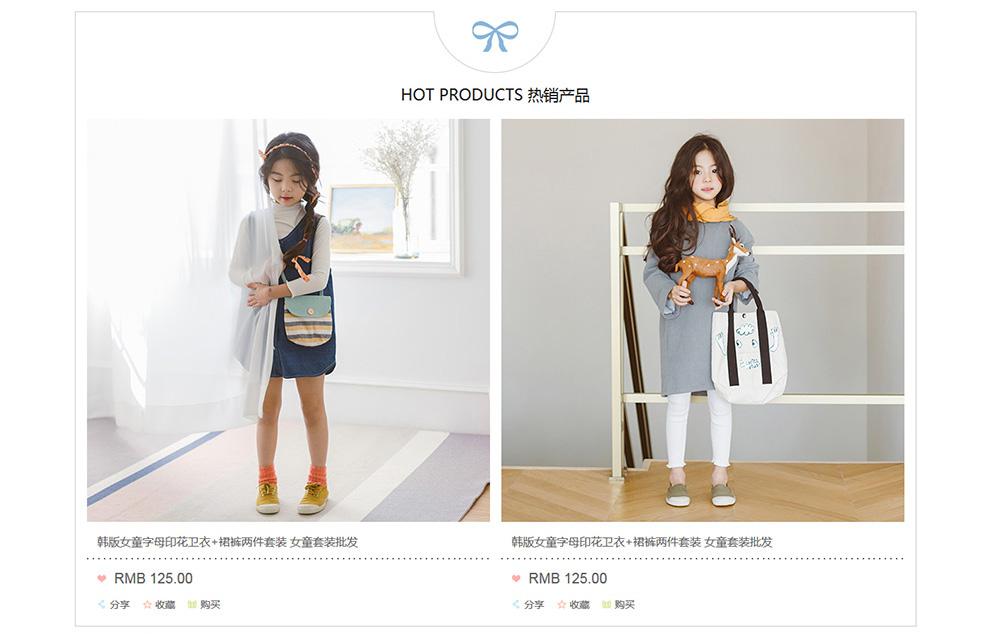Viewport: 990px width, 634px height.
Task: Open right product image of gray dress girl
Action: pyautogui.click(x=703, y=320)
